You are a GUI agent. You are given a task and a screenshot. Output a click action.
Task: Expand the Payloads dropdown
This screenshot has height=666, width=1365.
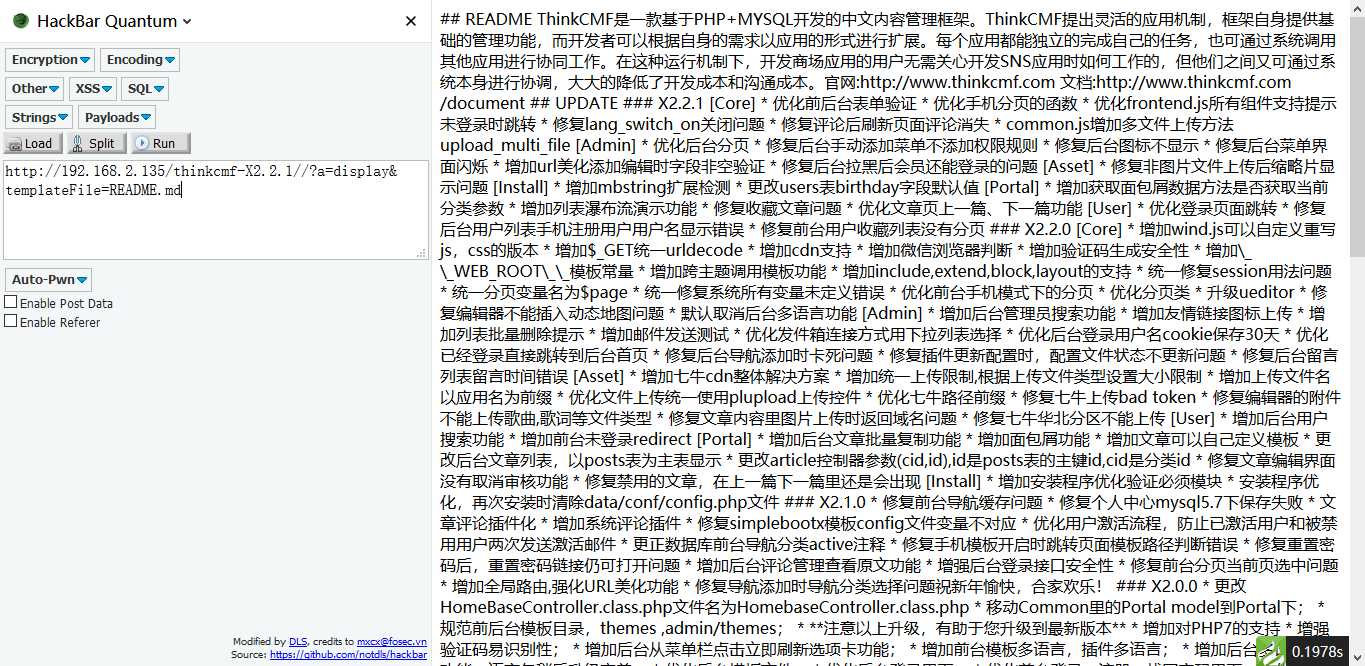[116, 118]
